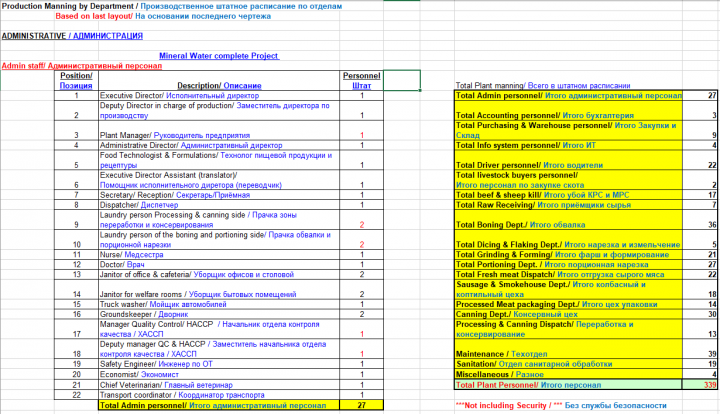Screen dimensions: 720x414
Task: Select the 'Plant Manager' description cell
Action: pyautogui.click(x=219, y=130)
